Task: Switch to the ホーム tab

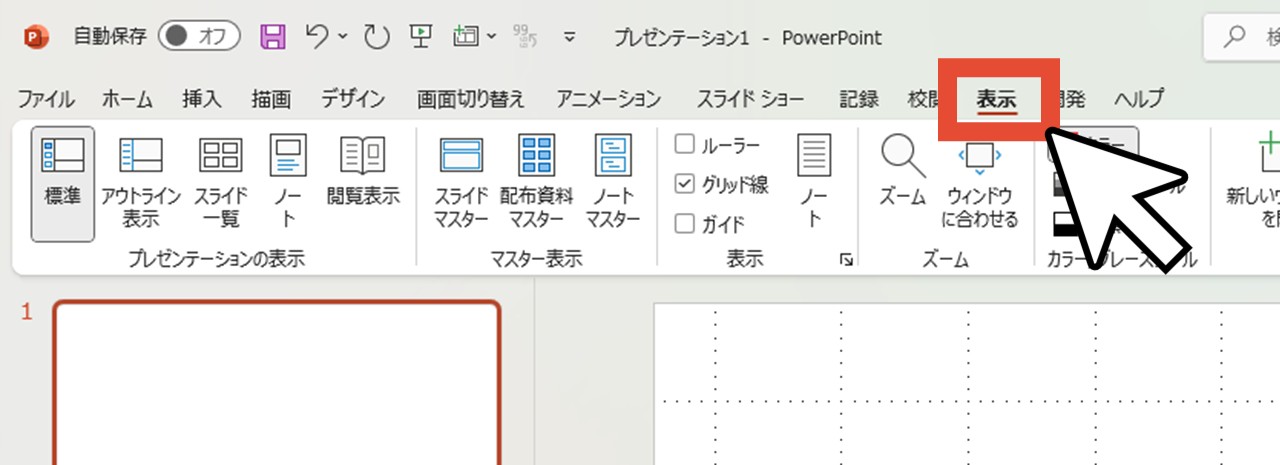Action: tap(127, 99)
